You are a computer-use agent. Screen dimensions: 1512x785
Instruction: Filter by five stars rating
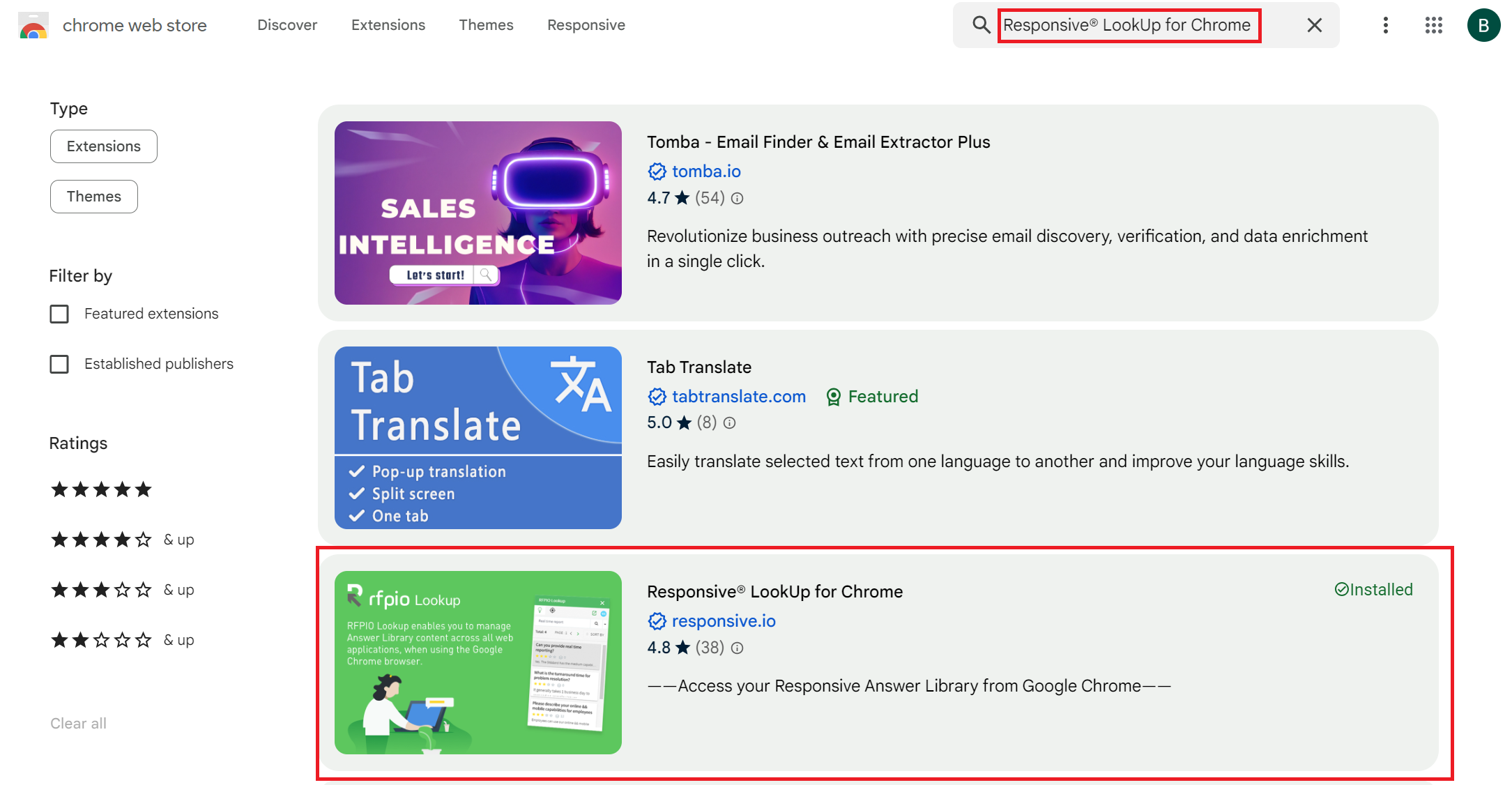pos(101,489)
